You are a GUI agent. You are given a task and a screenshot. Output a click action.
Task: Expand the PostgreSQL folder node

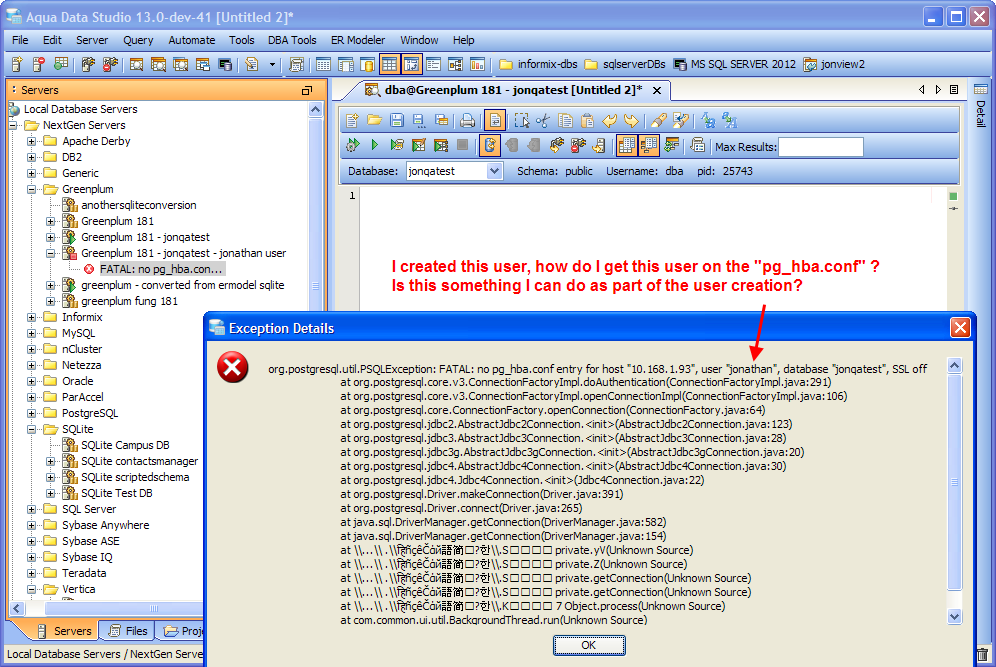pyautogui.click(x=31, y=413)
